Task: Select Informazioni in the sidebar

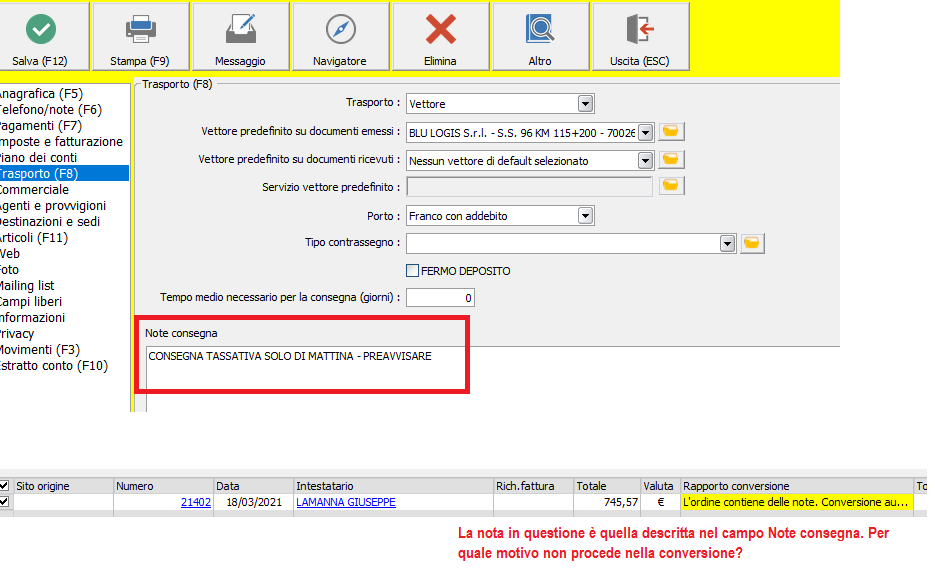Action: pos(32,318)
